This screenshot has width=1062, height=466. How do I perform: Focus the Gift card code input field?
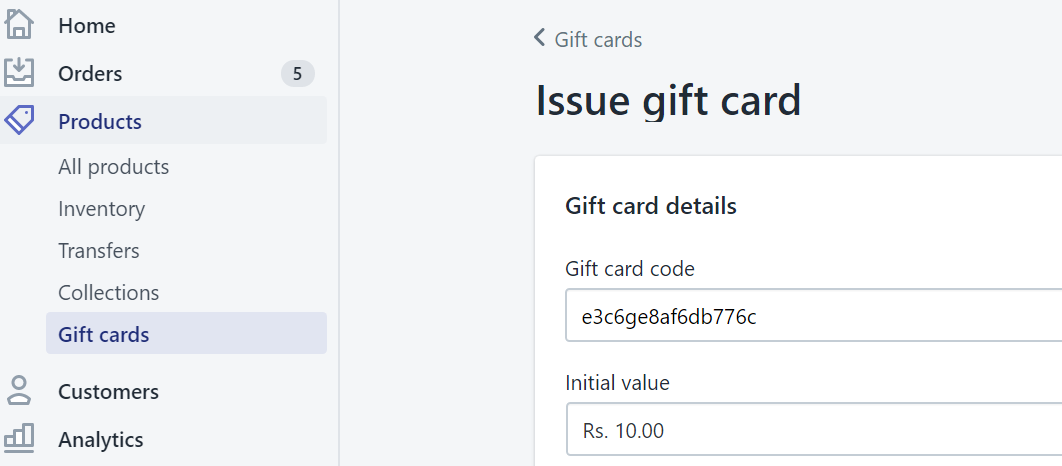tap(812, 316)
